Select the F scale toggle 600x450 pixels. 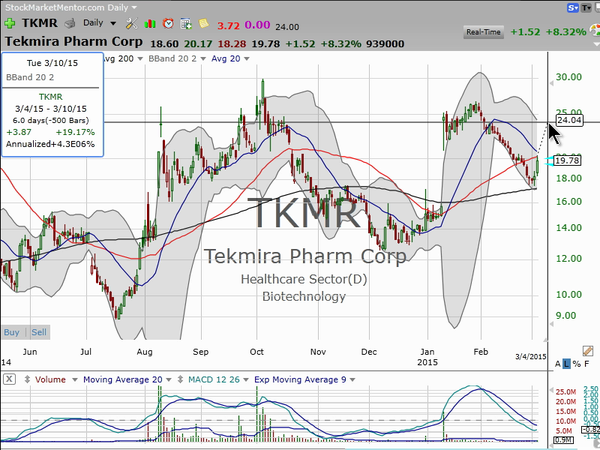[587, 364]
